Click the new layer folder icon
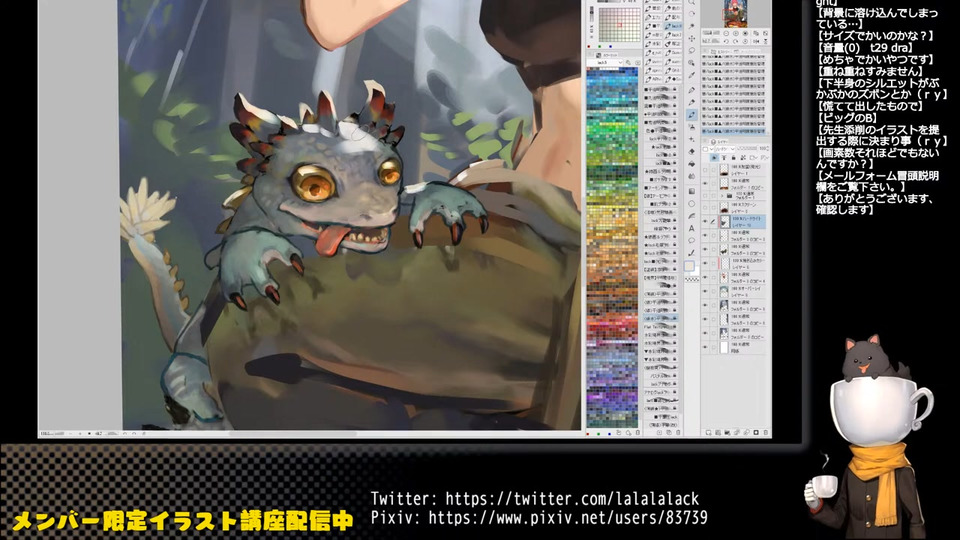This screenshot has width=960, height=540. 727,432
